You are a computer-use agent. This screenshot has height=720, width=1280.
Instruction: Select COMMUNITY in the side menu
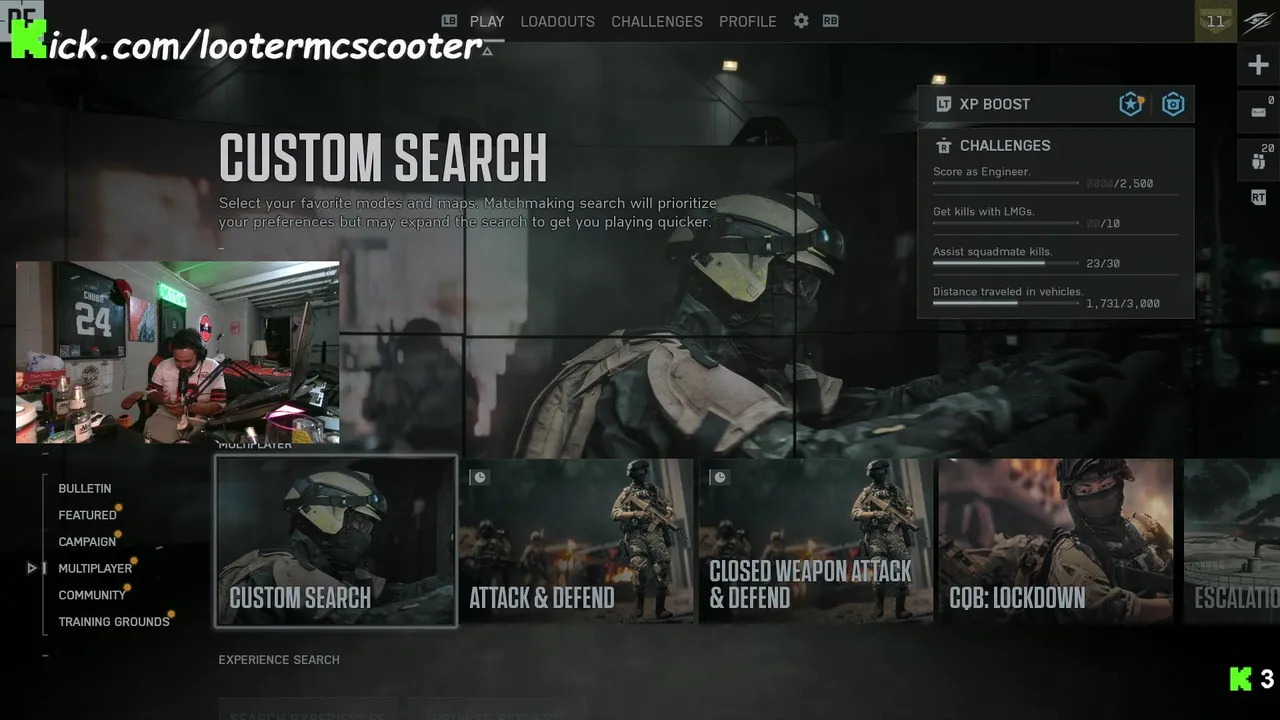92,595
